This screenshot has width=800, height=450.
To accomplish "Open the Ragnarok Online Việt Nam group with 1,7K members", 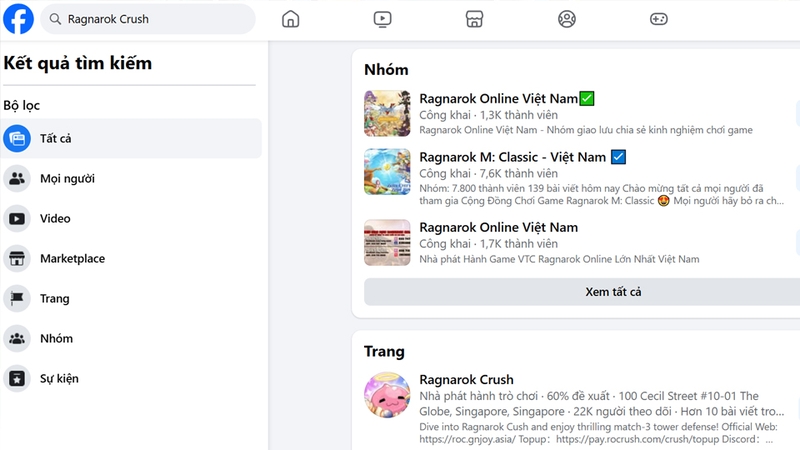I will click(498, 227).
